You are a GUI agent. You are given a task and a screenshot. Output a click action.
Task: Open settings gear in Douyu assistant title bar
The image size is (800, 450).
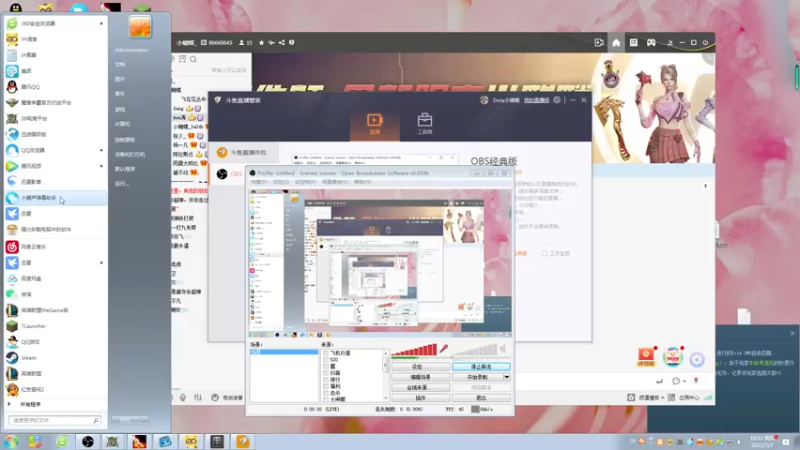coord(557,100)
